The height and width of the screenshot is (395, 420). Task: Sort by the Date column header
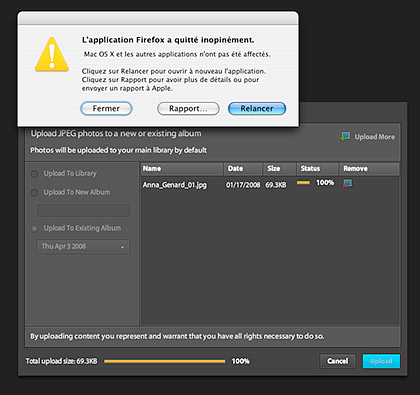pos(243,169)
